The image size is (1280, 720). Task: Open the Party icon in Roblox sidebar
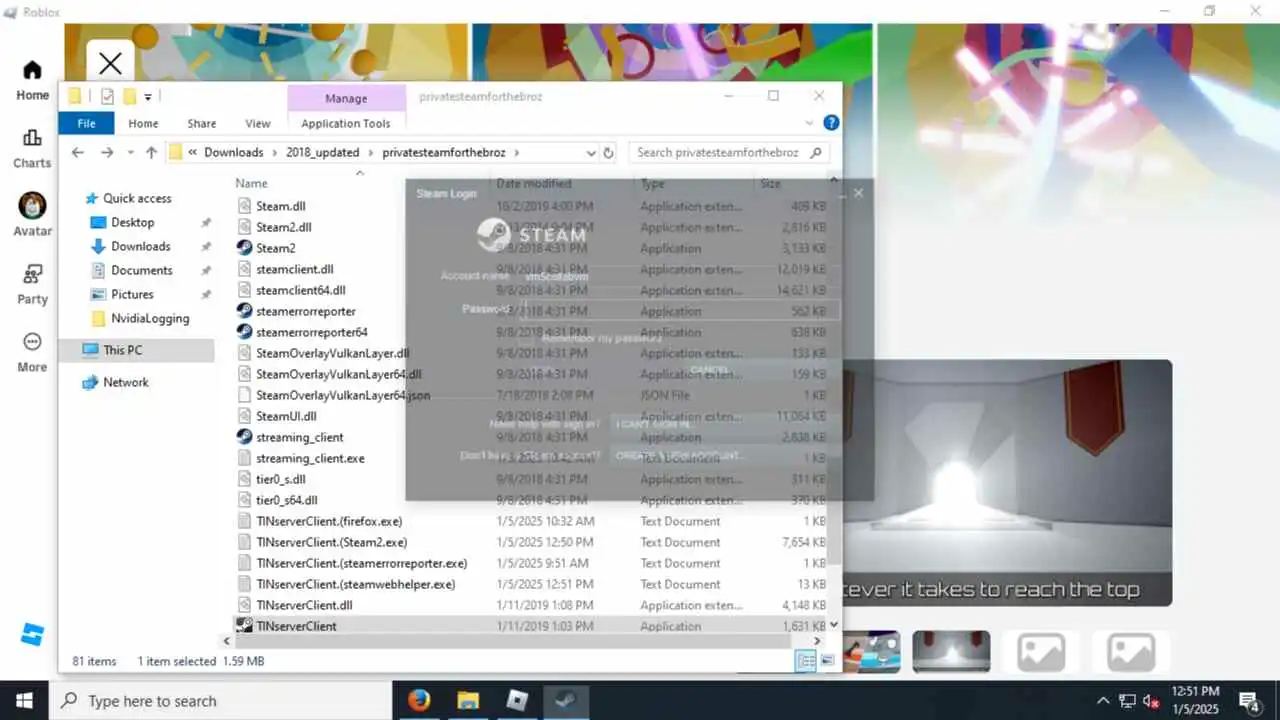(32, 273)
